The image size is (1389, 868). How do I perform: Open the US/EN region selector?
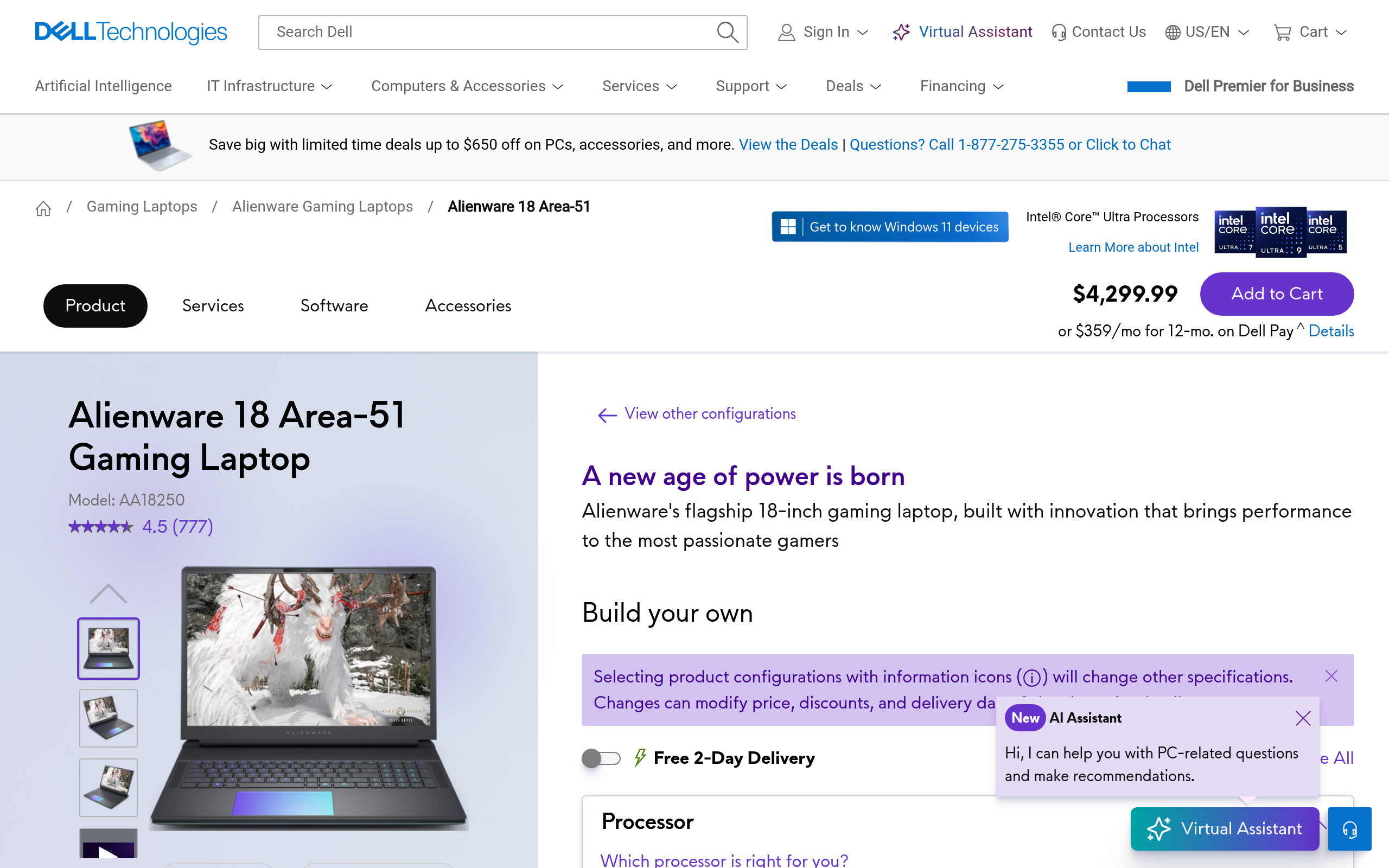(1207, 32)
